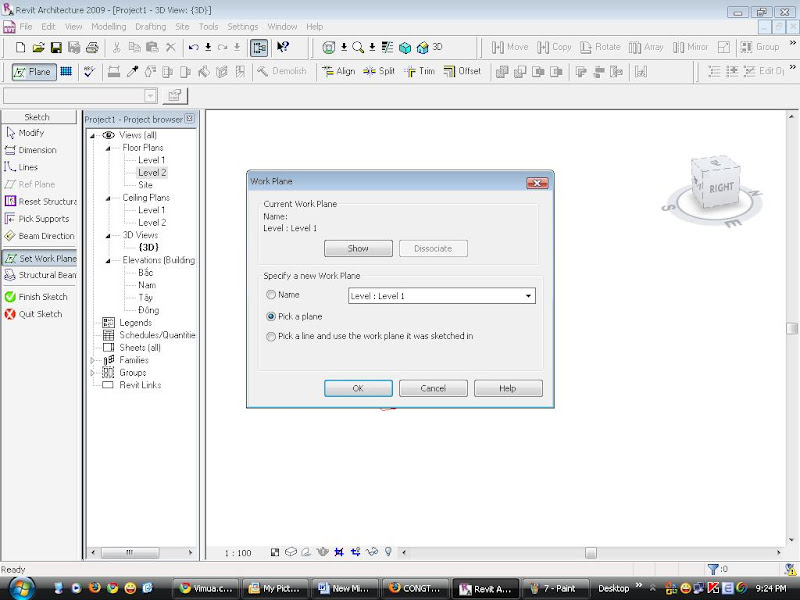This screenshot has height=600, width=800.
Task: Select the Align tool
Action: 338,71
